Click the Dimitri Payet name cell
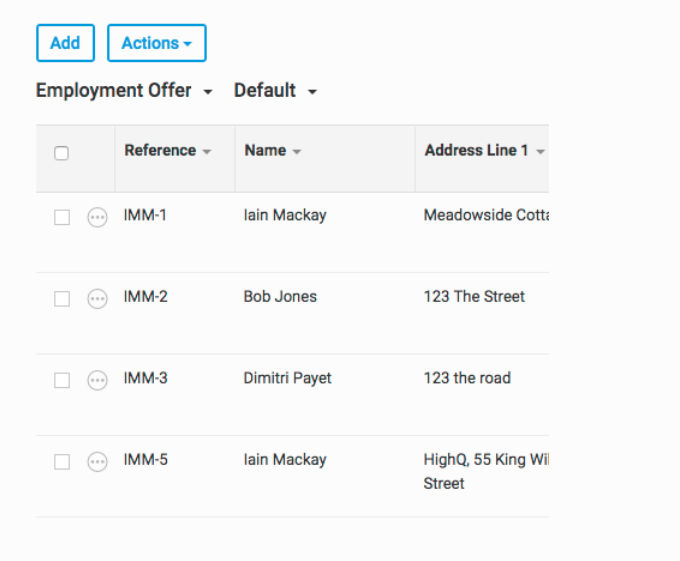This screenshot has width=680, height=561. [287, 378]
